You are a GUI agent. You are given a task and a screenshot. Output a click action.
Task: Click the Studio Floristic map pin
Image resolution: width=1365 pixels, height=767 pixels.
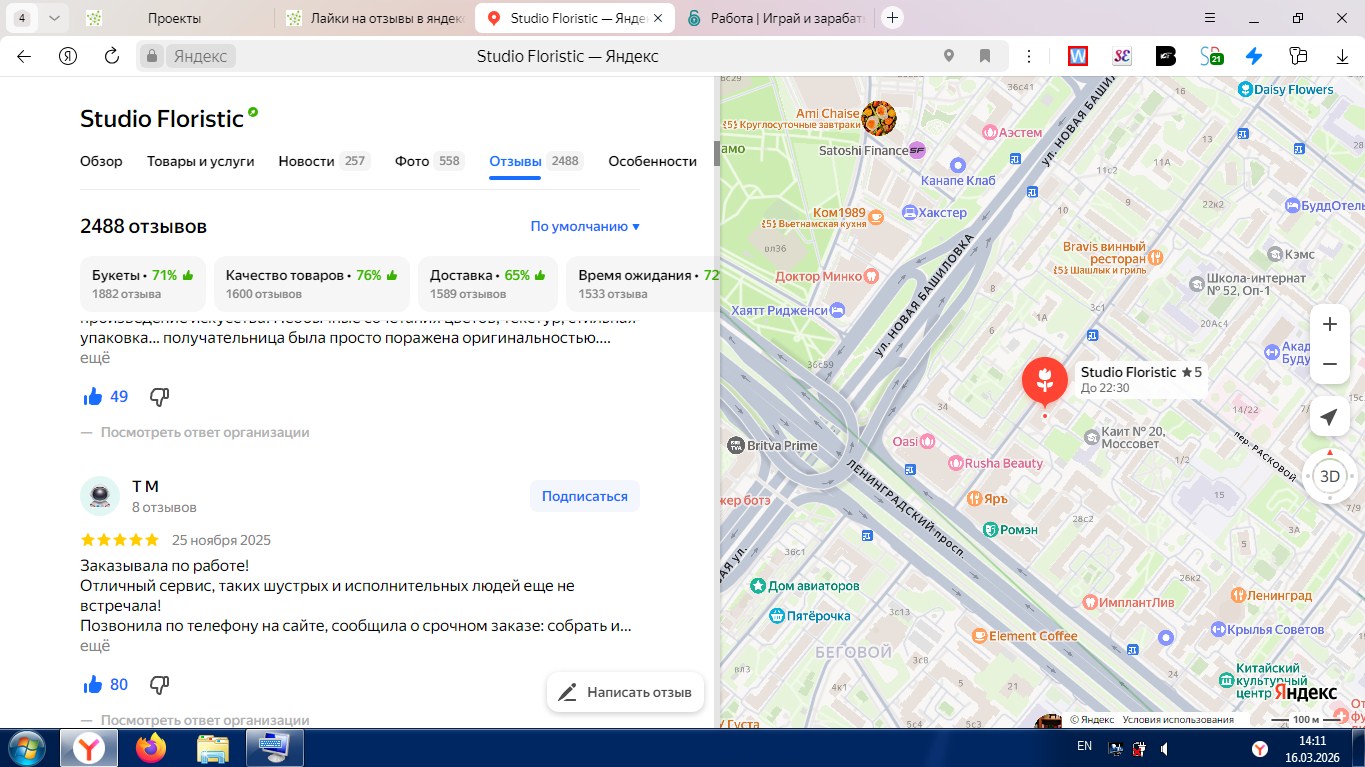1044,381
